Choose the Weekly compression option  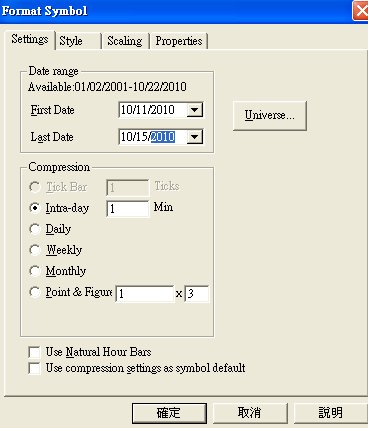point(35,250)
